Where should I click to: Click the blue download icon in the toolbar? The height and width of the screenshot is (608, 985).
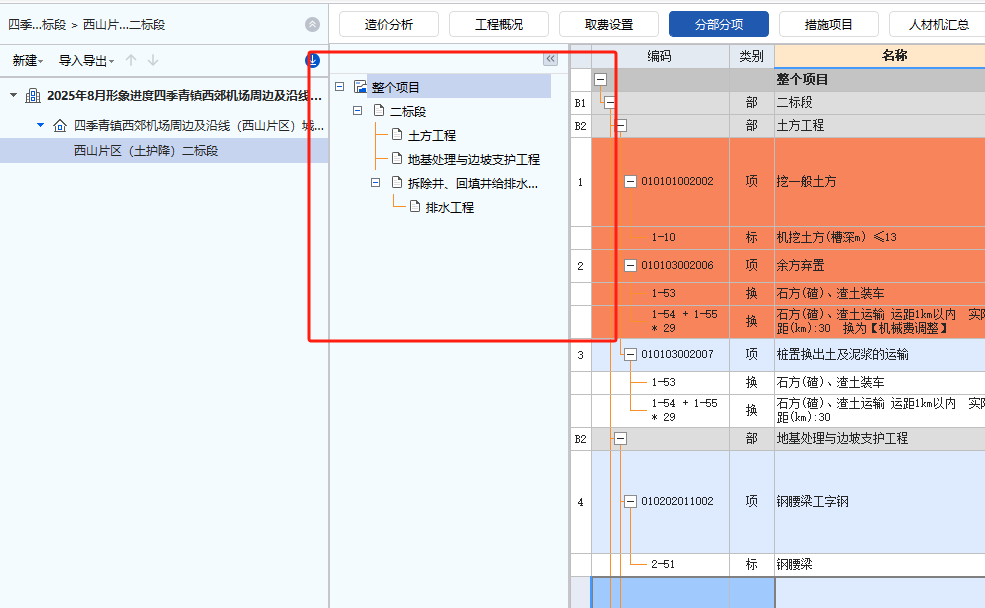click(x=313, y=60)
